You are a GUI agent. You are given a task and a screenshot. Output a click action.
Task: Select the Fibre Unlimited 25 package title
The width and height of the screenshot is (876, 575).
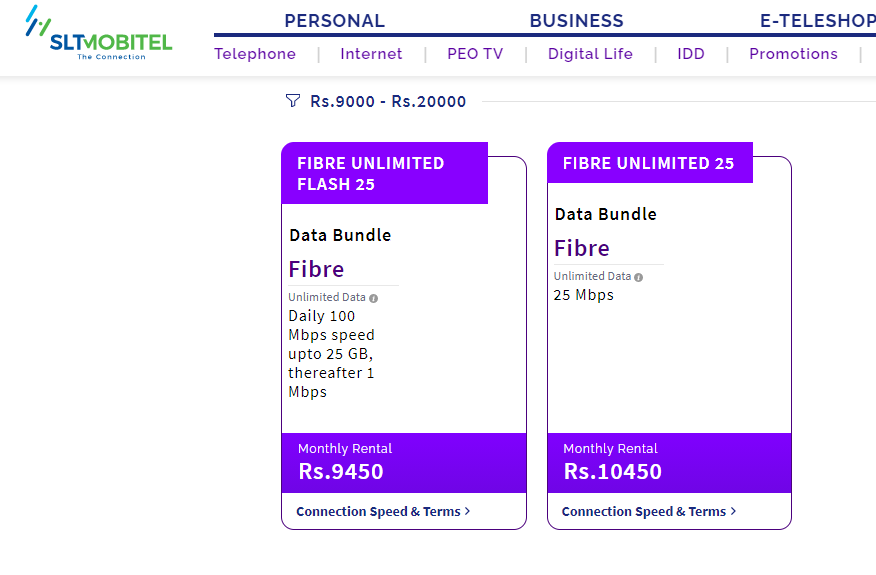click(650, 163)
